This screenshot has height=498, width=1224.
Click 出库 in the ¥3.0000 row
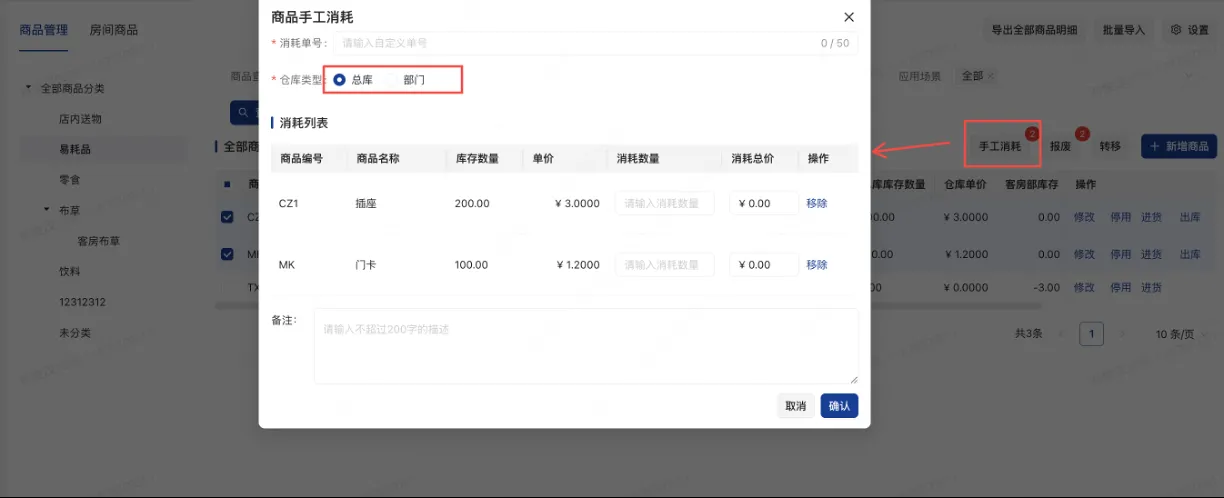tap(1190, 217)
